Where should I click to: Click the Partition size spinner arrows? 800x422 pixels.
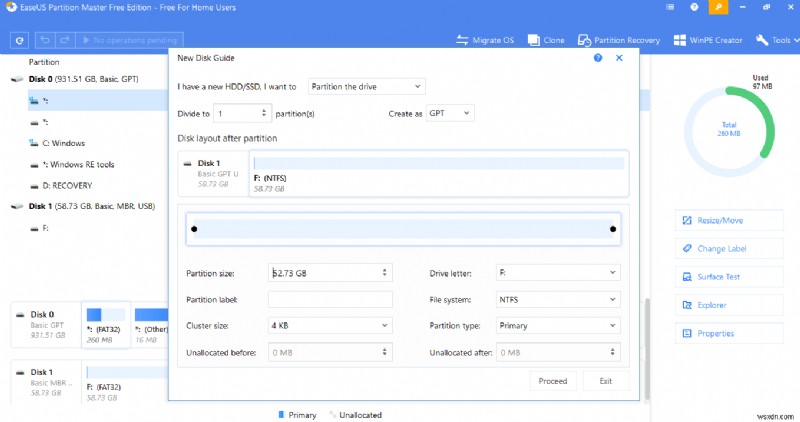[x=385, y=273]
